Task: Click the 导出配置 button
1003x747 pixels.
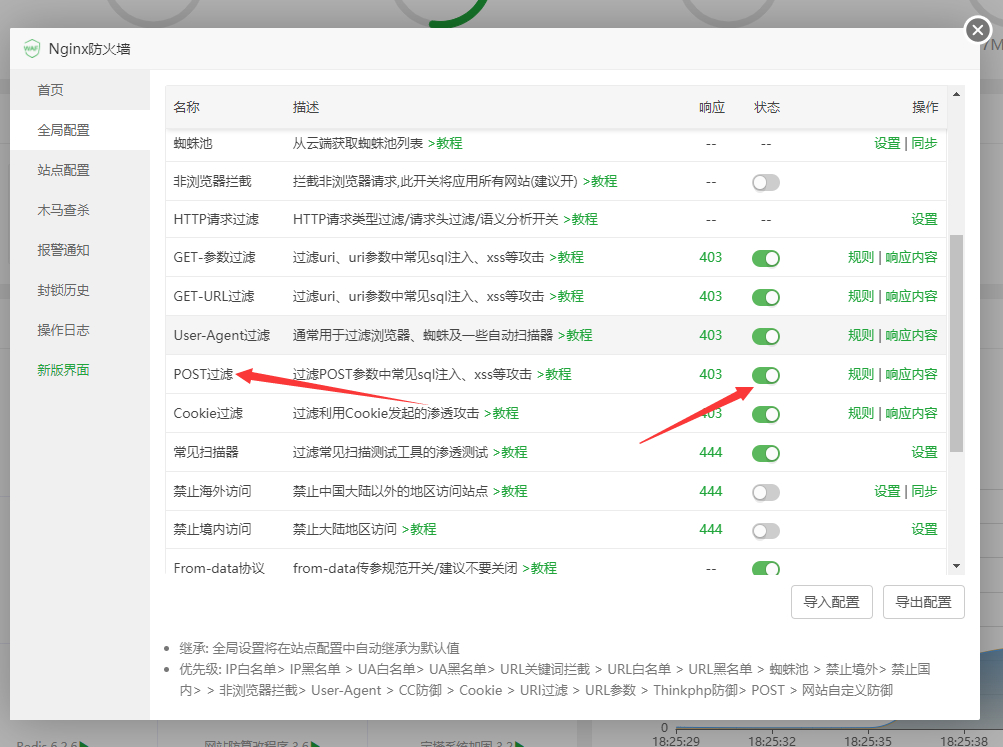Action: click(x=923, y=602)
